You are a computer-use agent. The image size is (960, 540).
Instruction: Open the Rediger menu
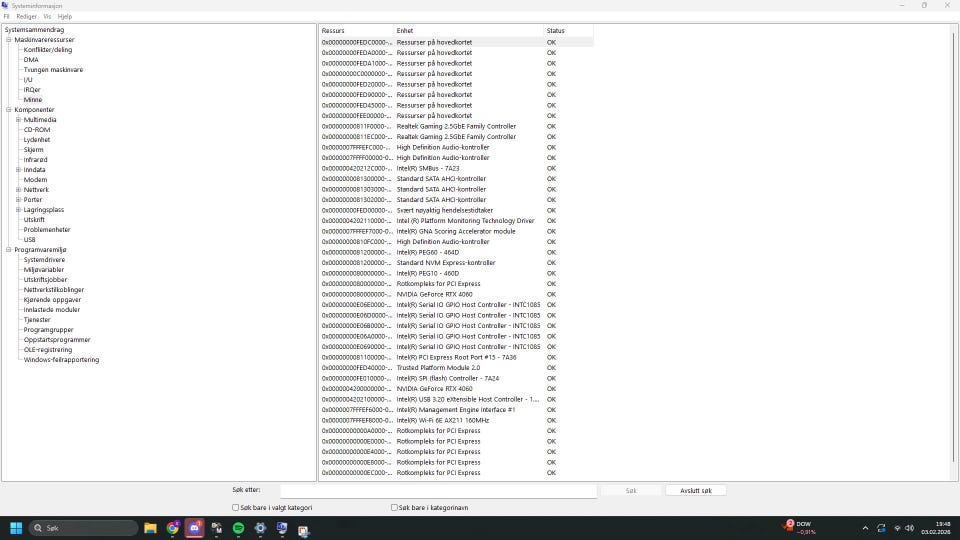tap(26, 17)
